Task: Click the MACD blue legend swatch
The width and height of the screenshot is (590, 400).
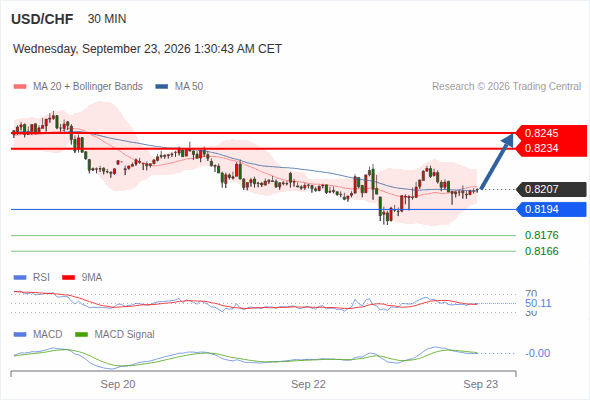Action: click(x=20, y=335)
